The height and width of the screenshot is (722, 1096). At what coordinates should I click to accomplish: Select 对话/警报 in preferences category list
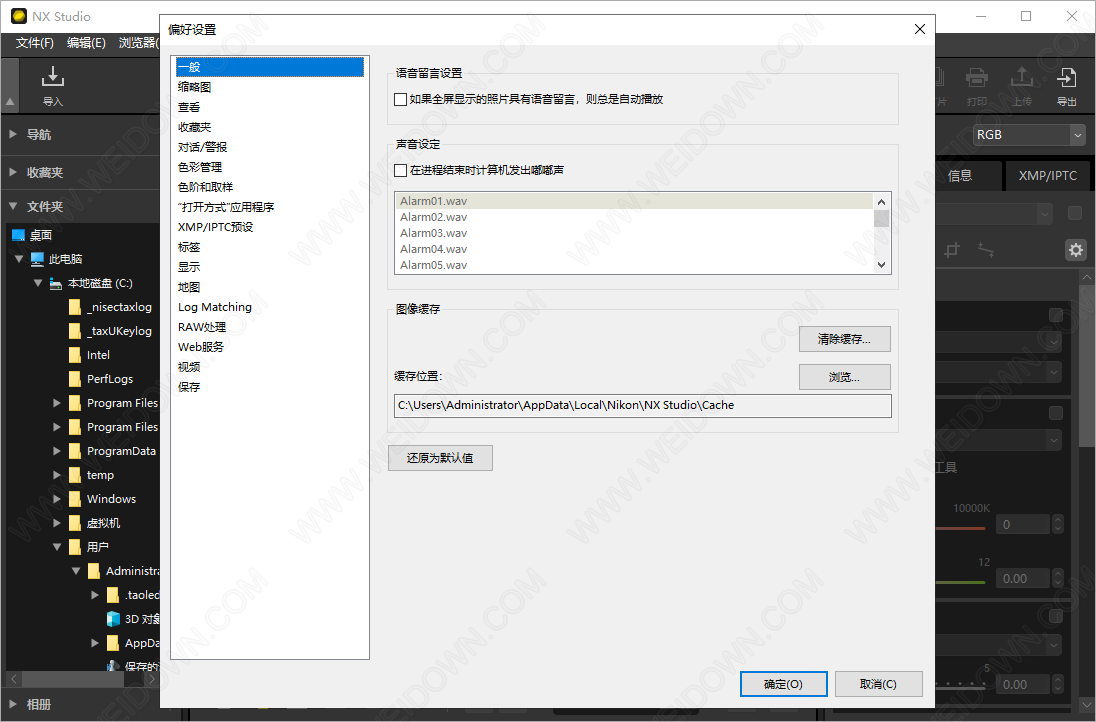(270, 147)
